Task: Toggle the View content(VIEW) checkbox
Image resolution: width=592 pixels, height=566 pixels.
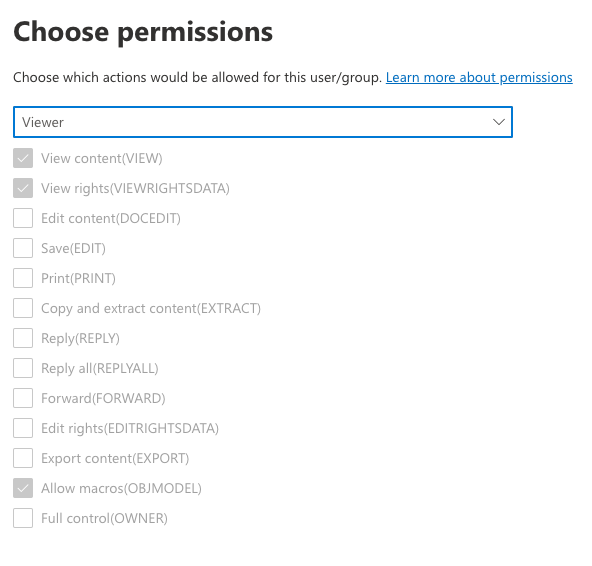Action: tap(23, 158)
